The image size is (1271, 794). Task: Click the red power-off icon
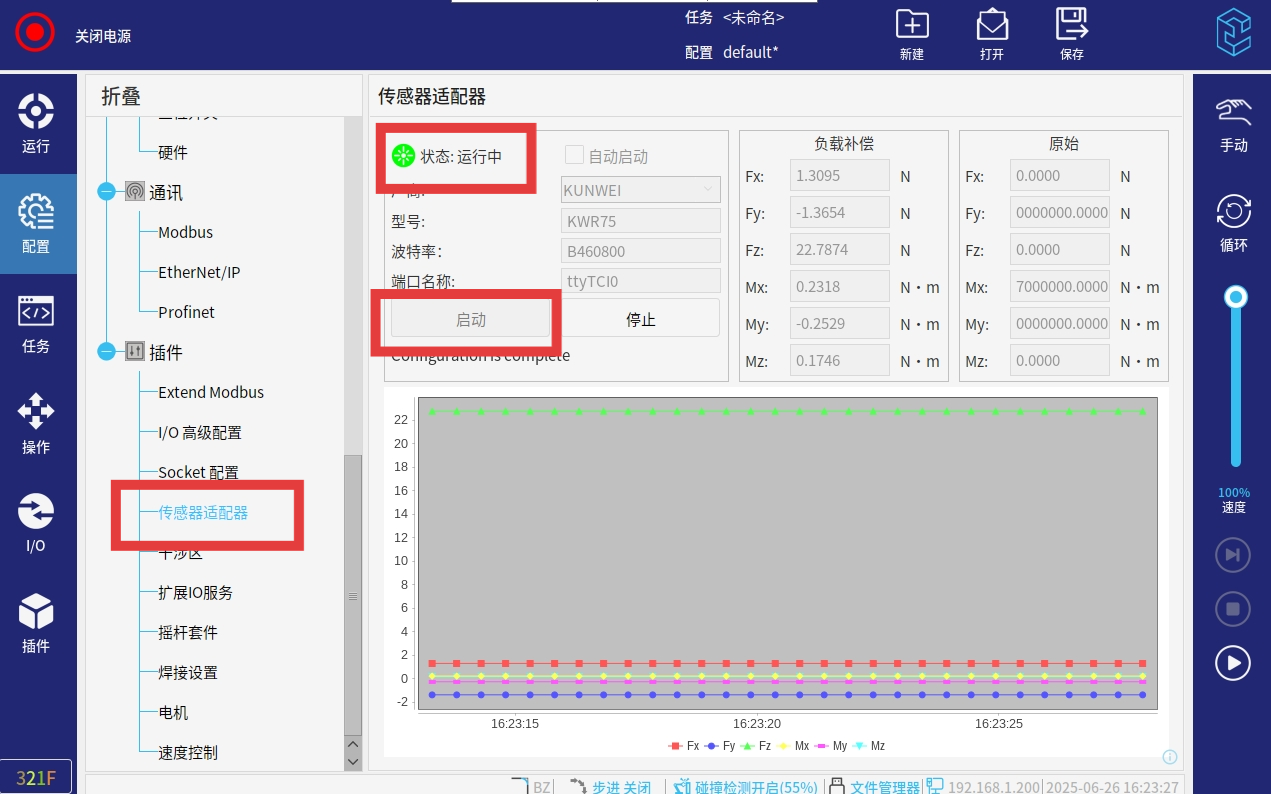34,33
